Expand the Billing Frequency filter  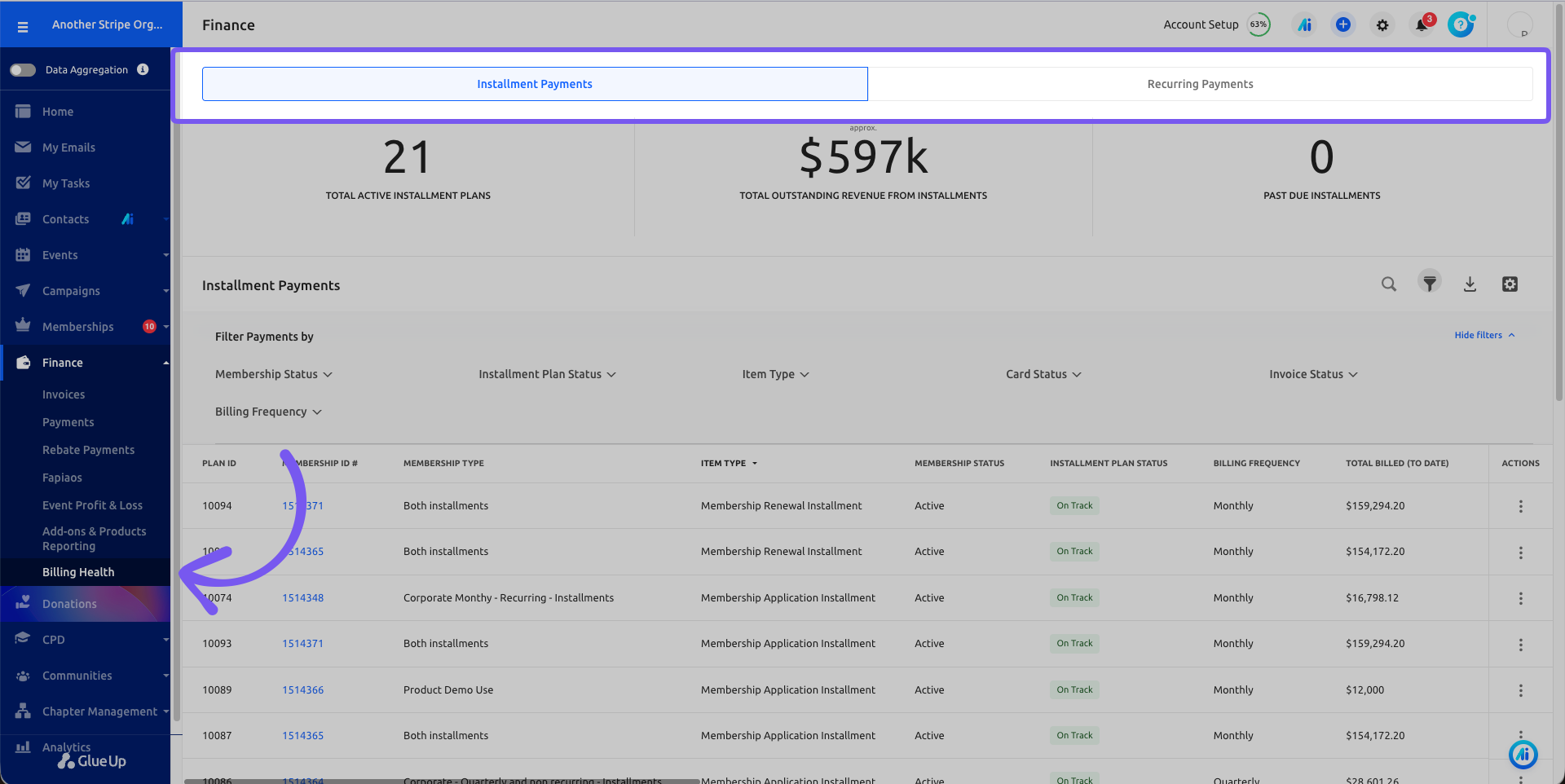[x=268, y=412]
